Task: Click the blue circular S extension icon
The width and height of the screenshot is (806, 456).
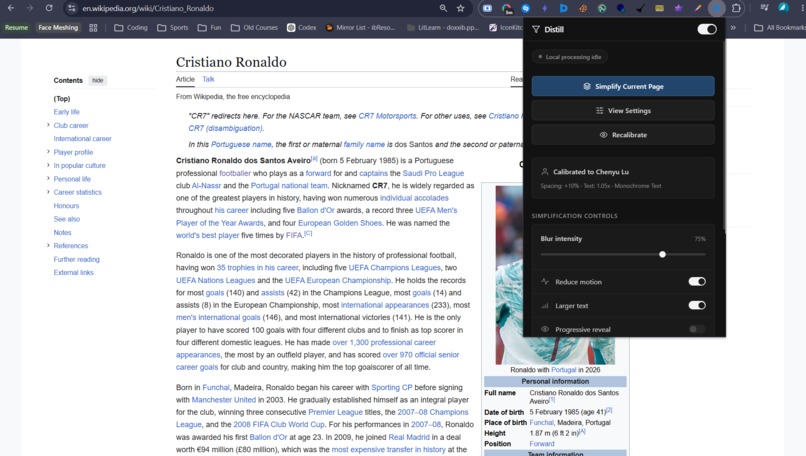Action: [x=525, y=8]
